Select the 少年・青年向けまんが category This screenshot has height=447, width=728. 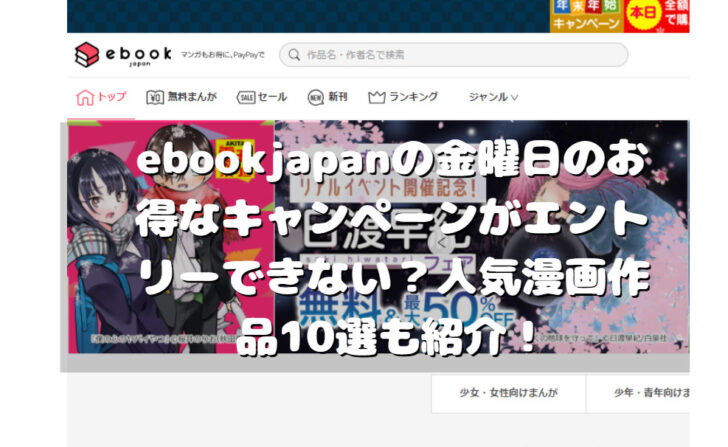[x=638, y=393]
